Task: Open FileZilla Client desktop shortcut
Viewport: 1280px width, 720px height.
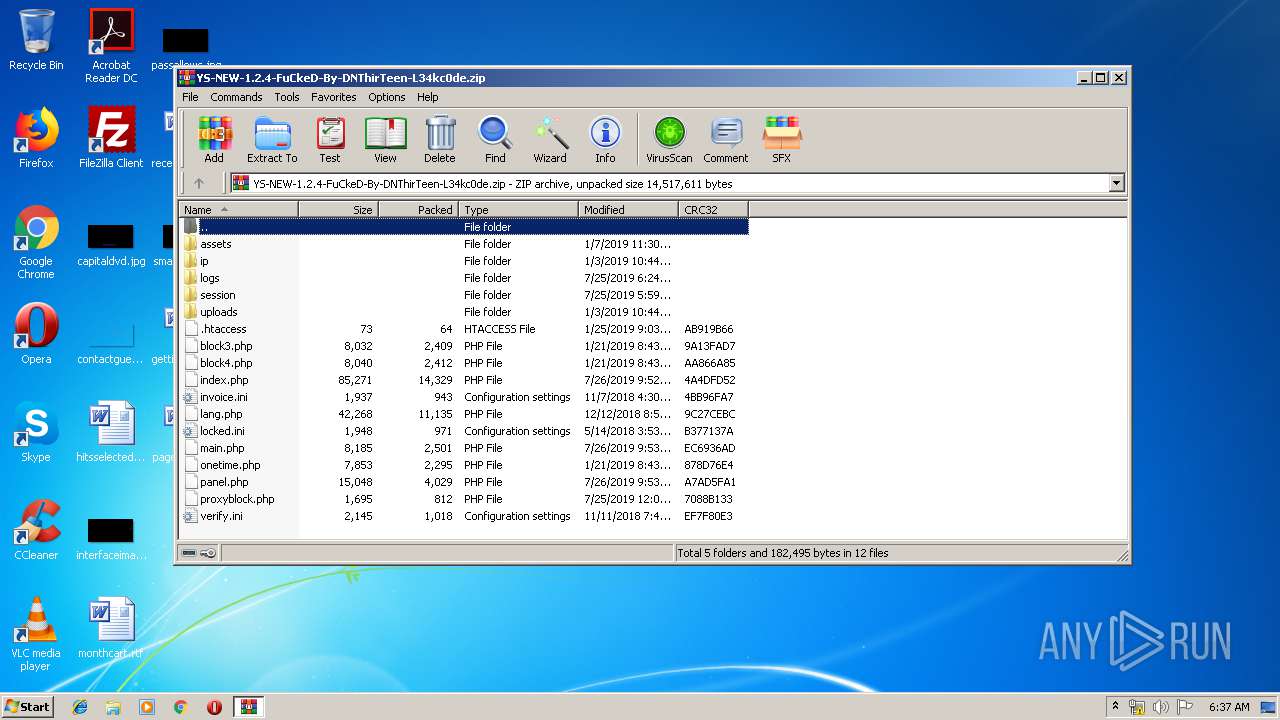Action: tap(111, 138)
